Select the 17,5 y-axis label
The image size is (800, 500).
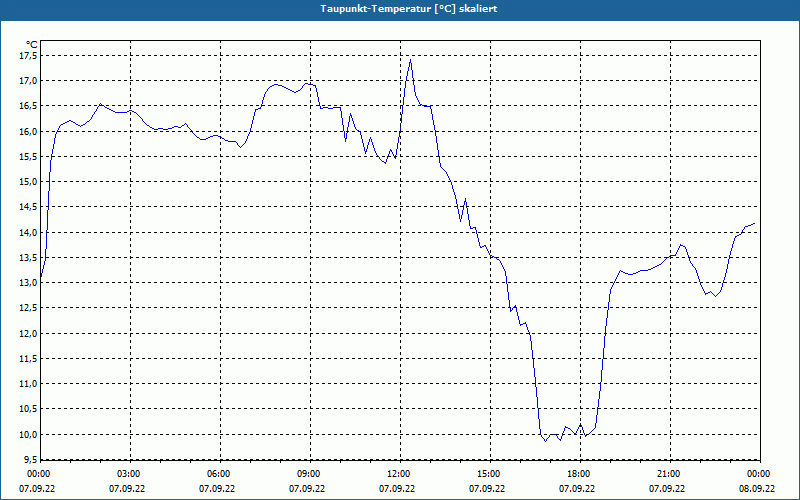[29, 56]
